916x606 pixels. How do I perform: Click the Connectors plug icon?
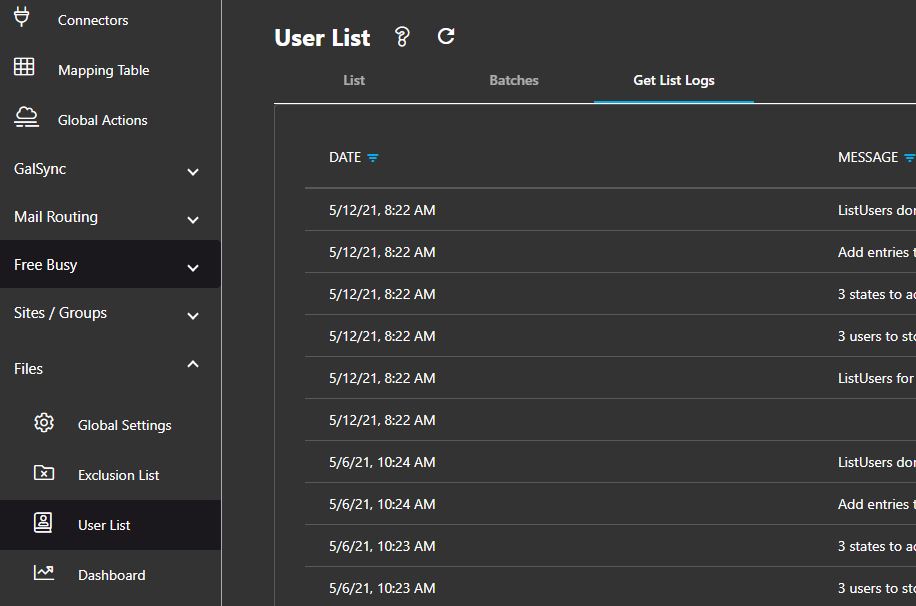click(22, 17)
